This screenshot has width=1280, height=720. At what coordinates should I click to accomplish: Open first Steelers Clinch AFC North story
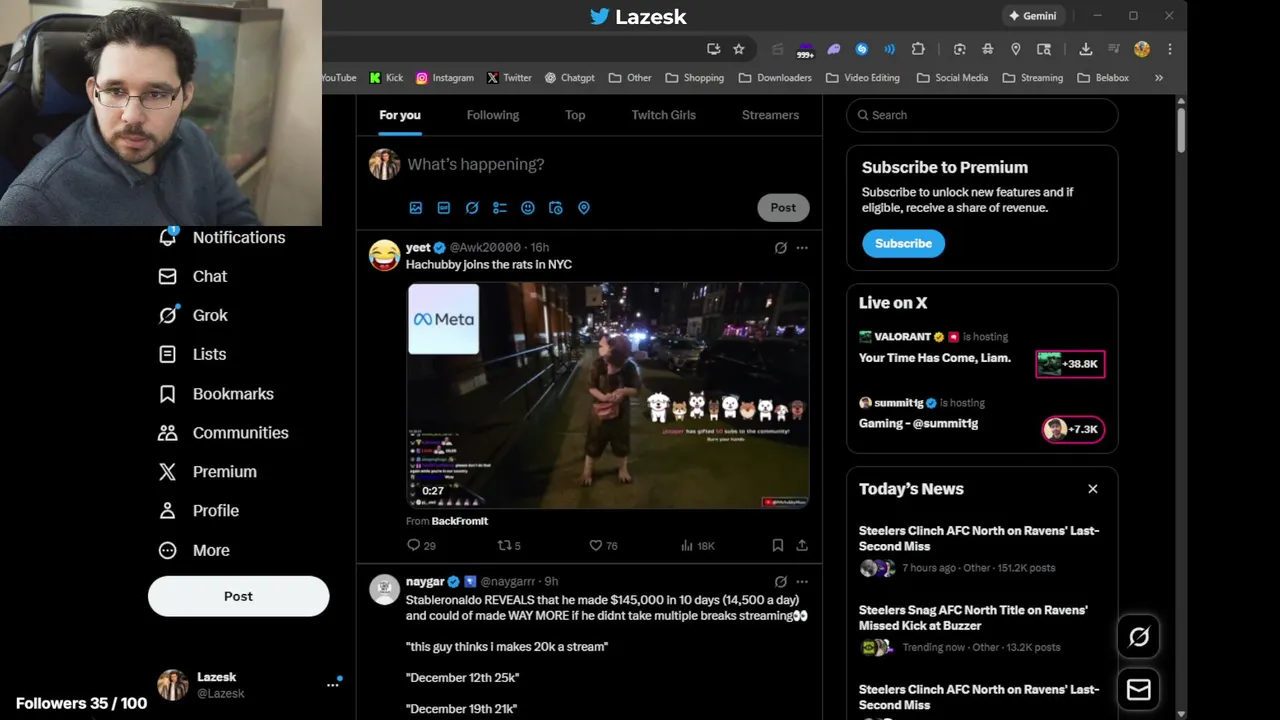coord(982,549)
